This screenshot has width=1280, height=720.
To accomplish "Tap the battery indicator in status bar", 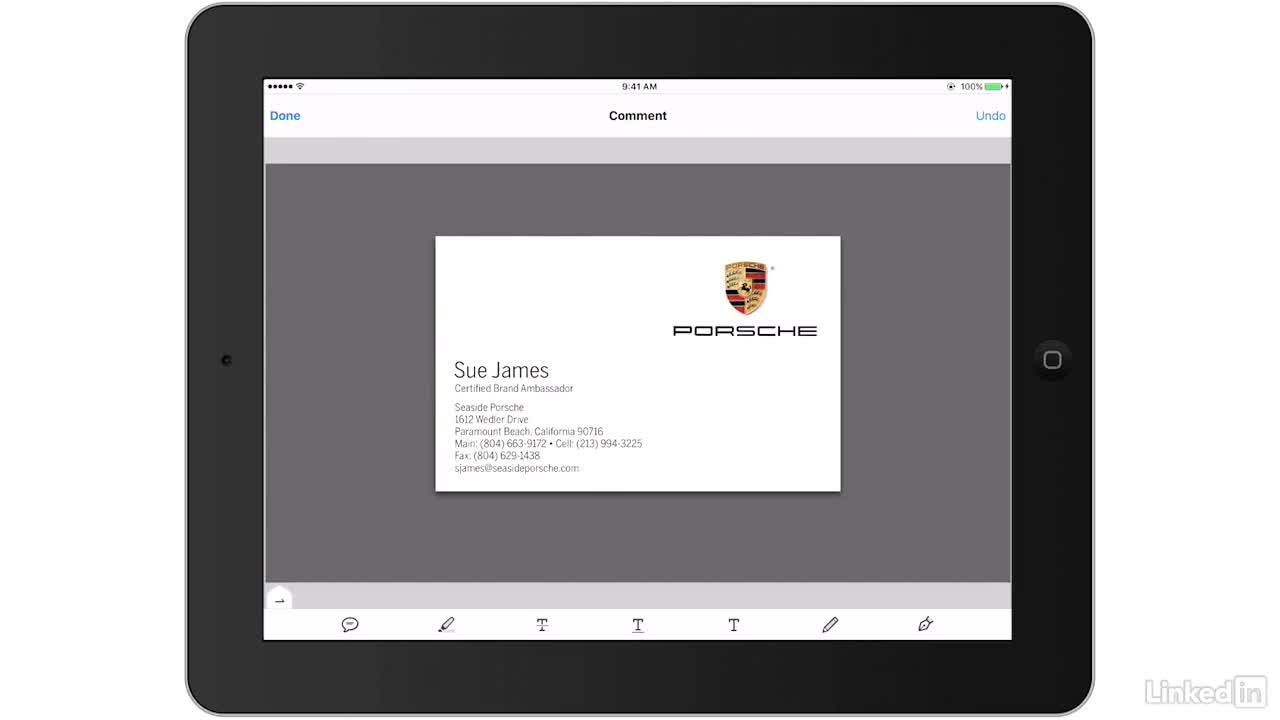I will (x=994, y=87).
